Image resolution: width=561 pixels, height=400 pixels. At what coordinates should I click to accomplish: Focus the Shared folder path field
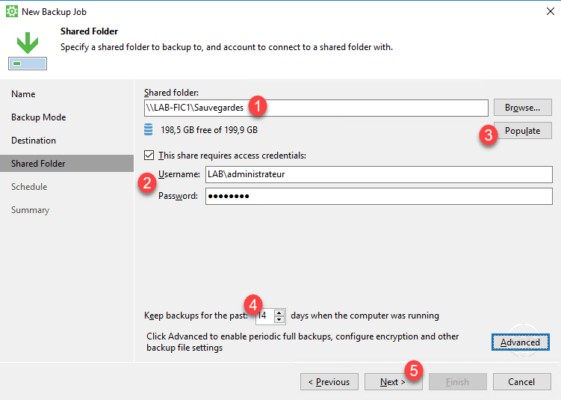(x=316, y=108)
